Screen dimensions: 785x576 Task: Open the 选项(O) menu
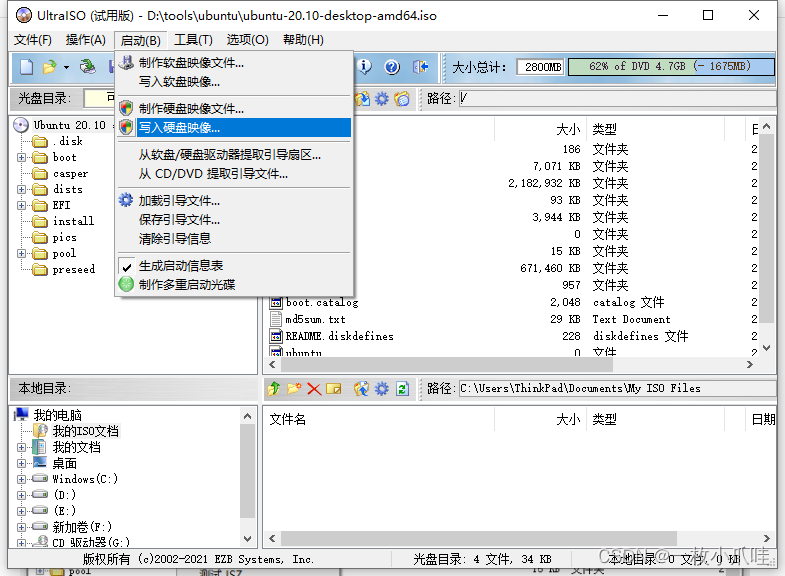point(247,40)
